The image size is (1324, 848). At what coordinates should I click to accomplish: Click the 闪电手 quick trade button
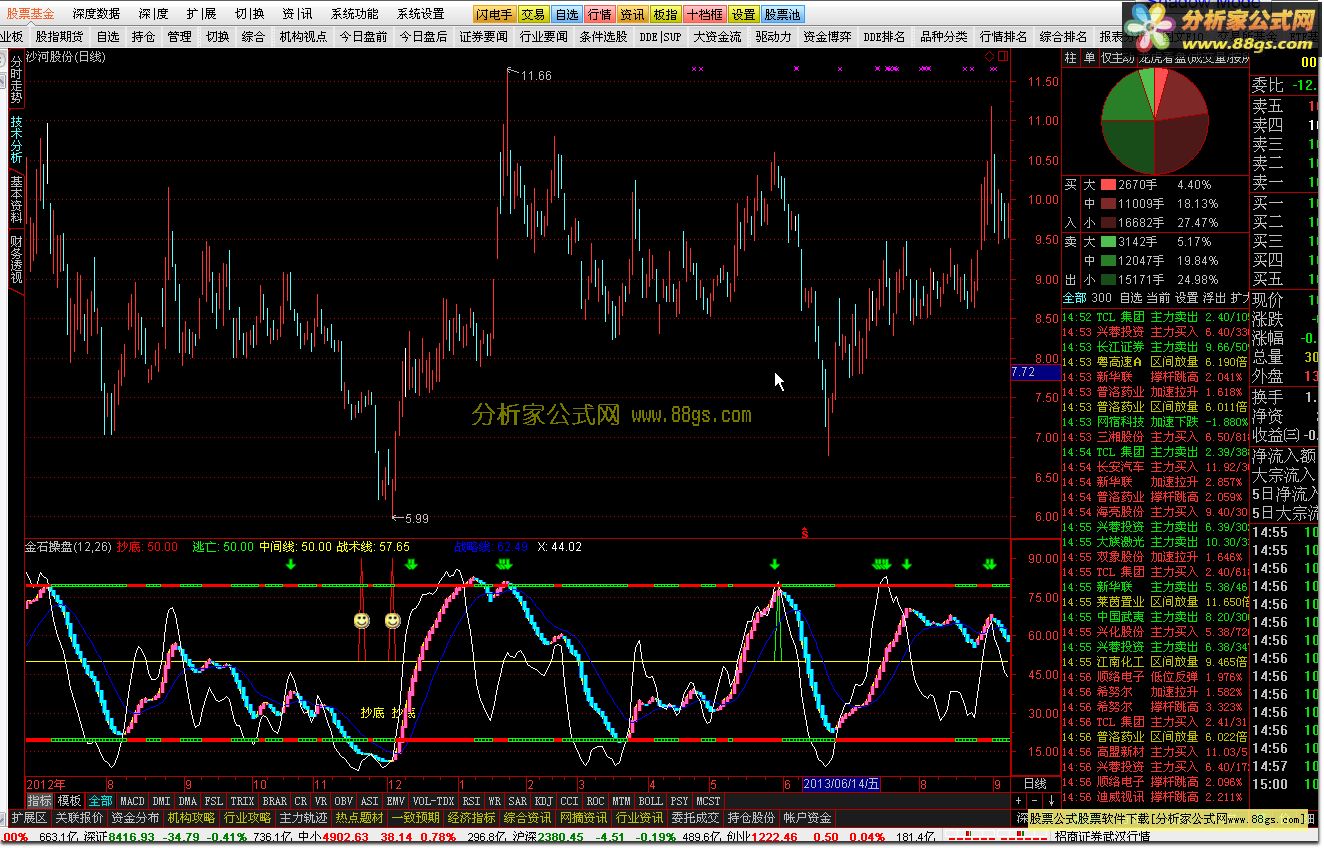click(494, 14)
